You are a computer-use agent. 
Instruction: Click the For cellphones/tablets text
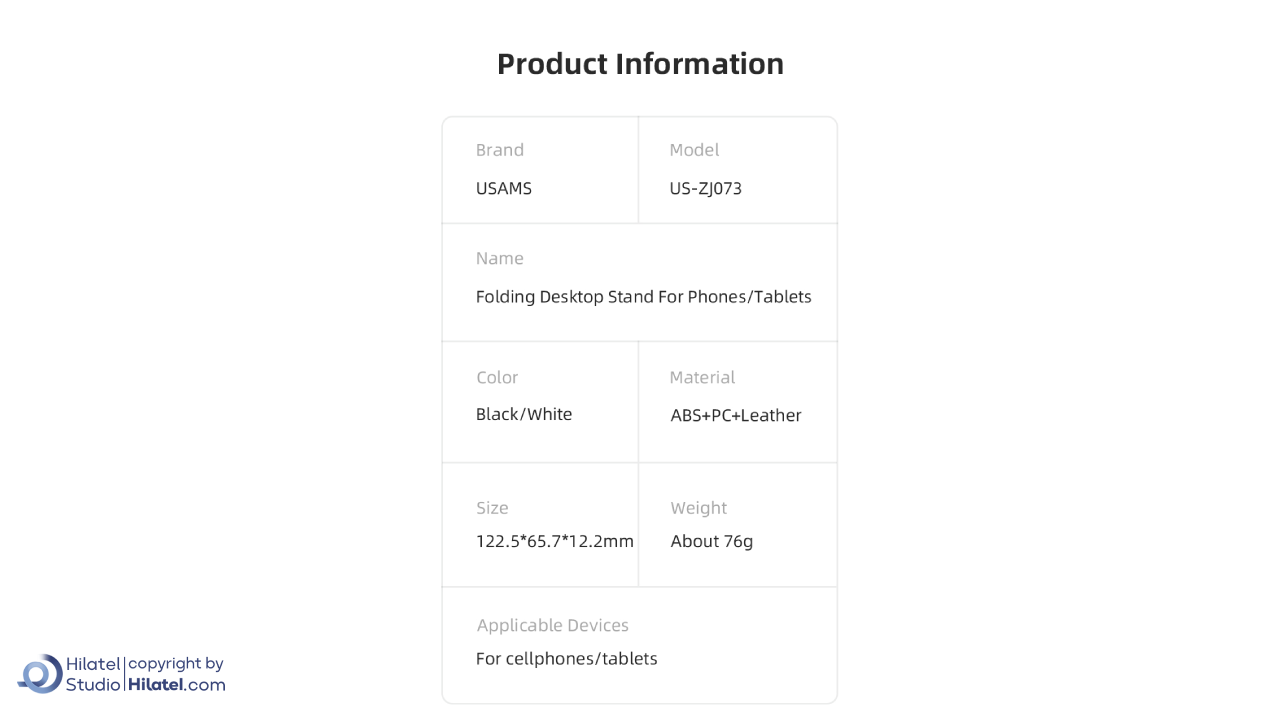click(567, 658)
